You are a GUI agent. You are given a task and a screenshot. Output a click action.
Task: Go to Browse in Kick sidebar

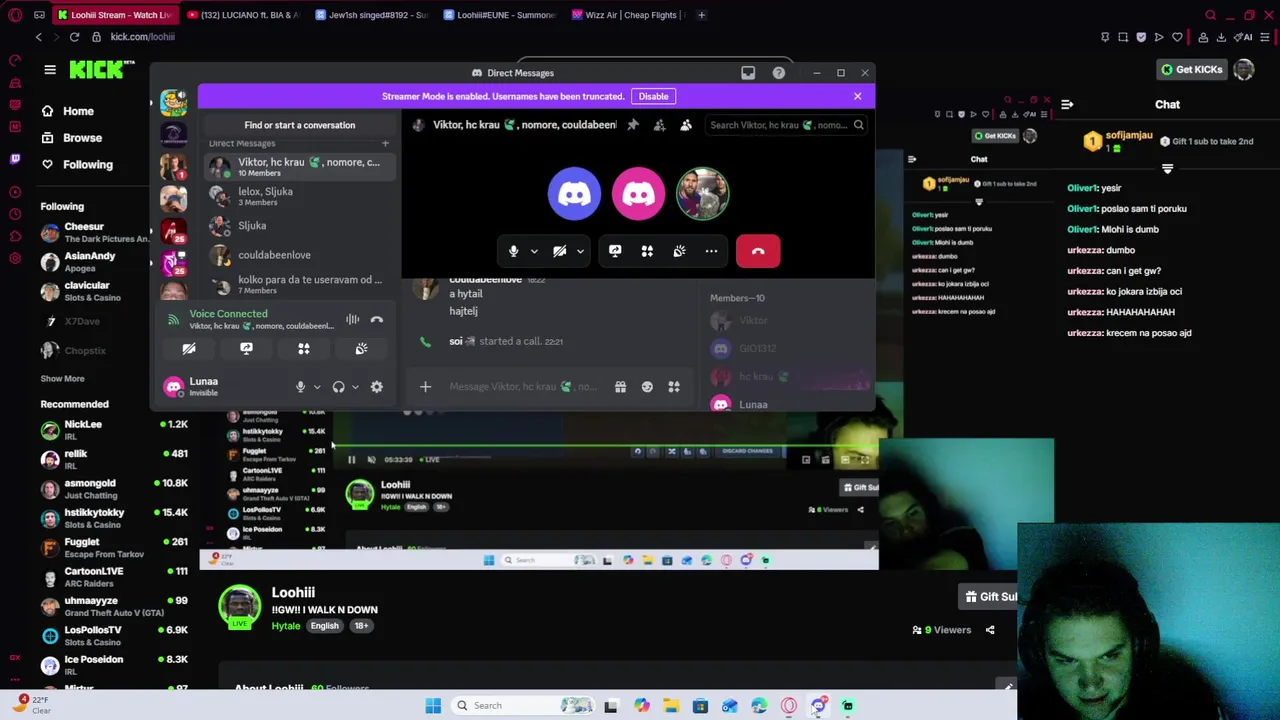tap(82, 138)
